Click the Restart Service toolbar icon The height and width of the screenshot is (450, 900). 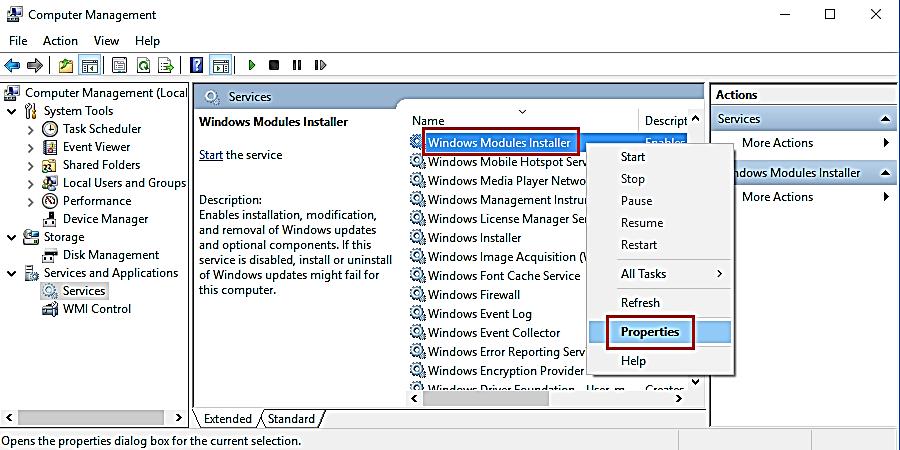click(320, 65)
